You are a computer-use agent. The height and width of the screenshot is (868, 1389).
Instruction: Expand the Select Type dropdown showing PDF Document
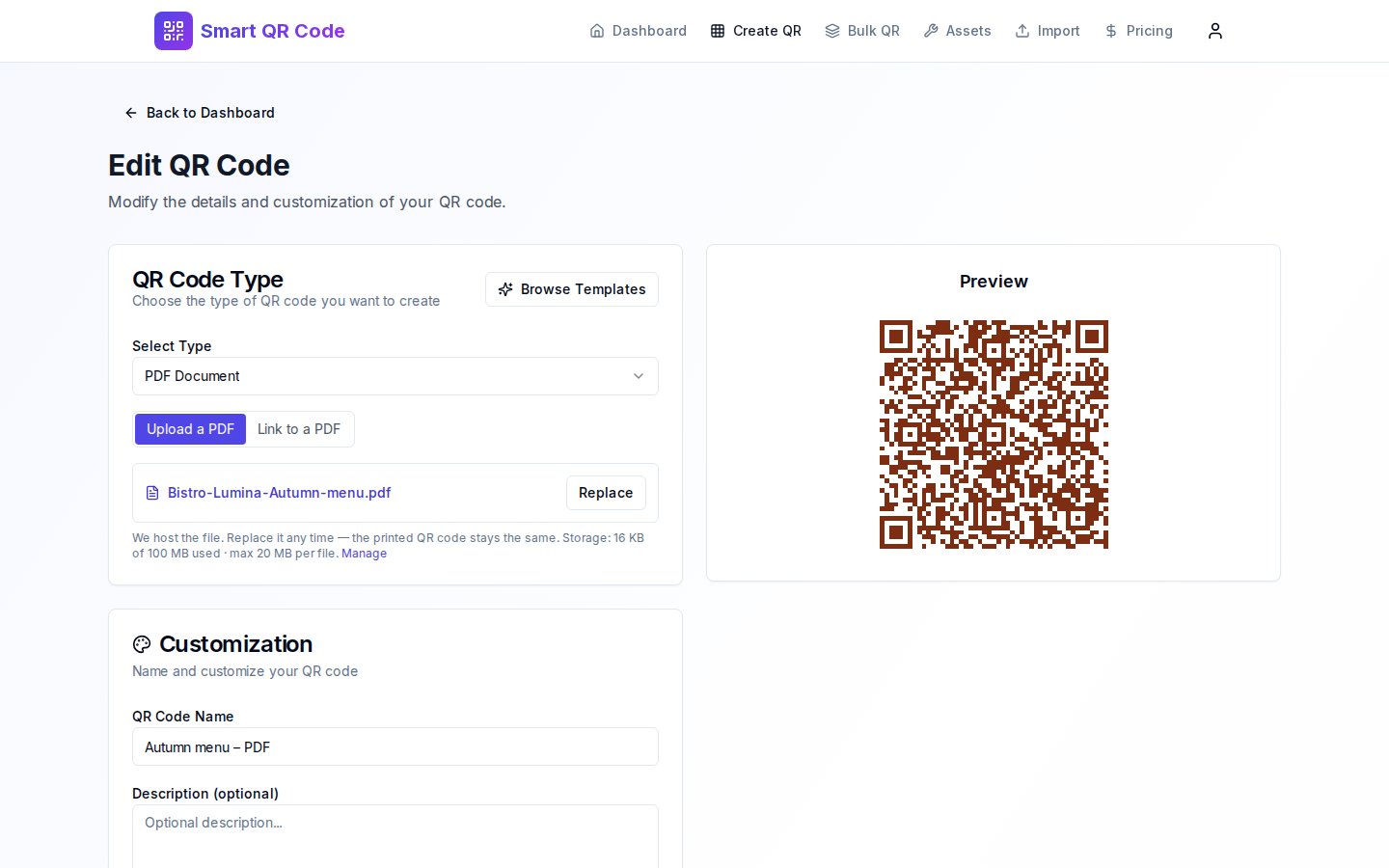(395, 376)
